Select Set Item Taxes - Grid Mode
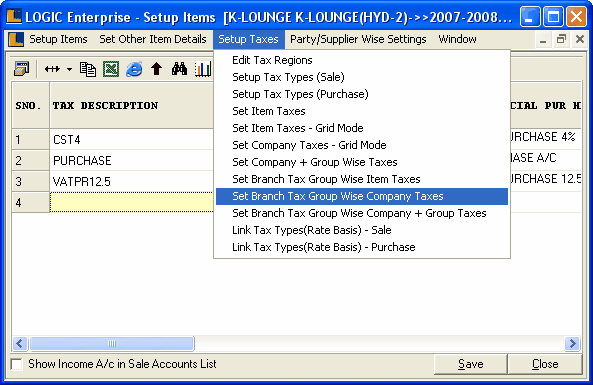Viewport: 593px width, 385px height. pos(362,128)
